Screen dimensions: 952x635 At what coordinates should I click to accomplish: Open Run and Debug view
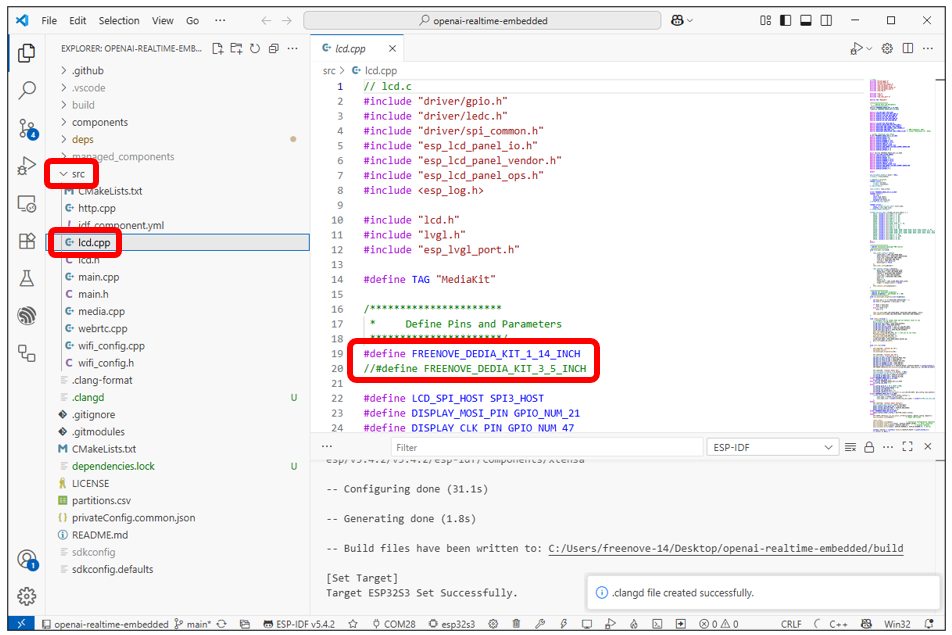27,166
